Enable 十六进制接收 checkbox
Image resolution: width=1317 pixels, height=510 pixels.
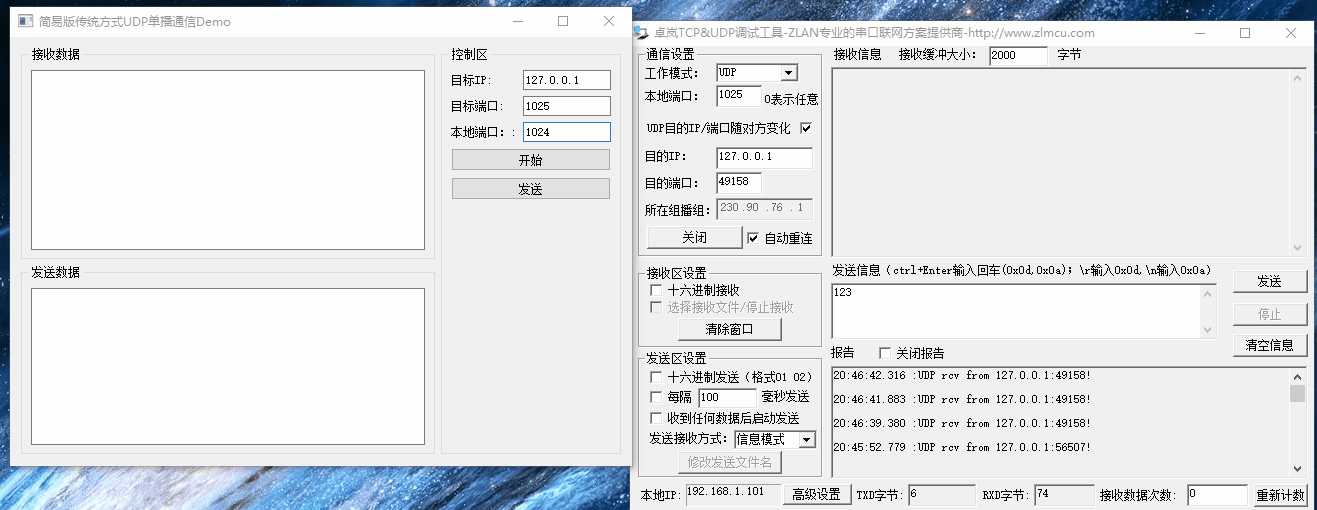tap(656, 290)
